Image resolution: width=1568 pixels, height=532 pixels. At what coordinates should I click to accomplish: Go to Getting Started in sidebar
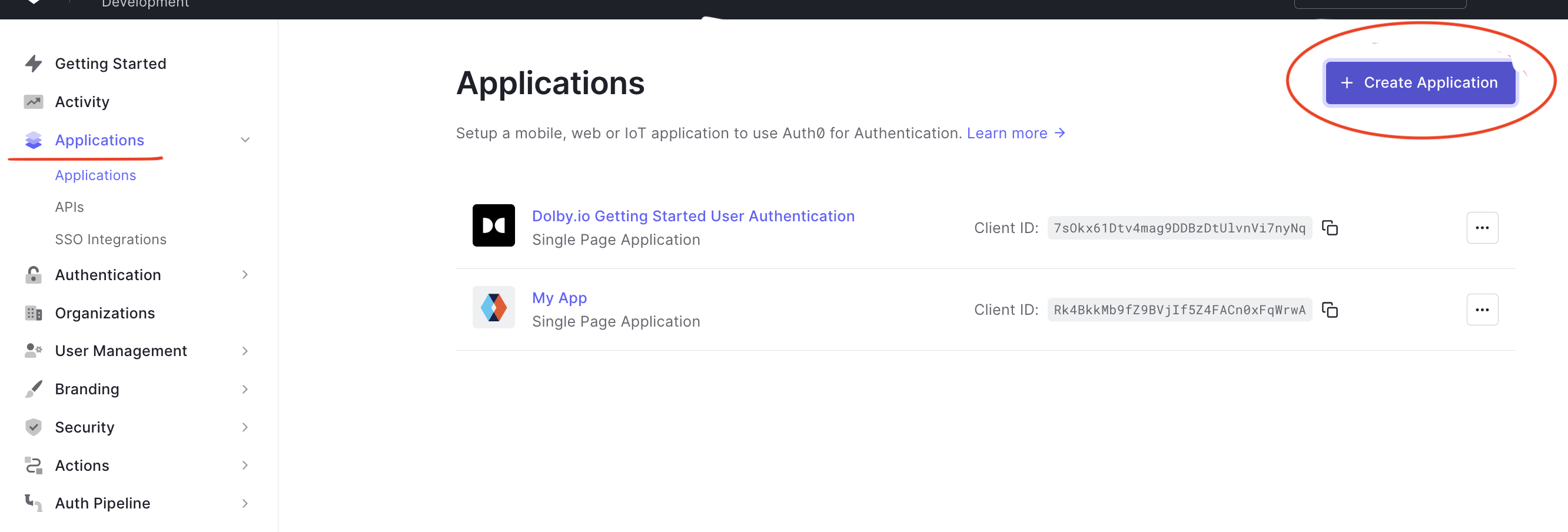[110, 64]
